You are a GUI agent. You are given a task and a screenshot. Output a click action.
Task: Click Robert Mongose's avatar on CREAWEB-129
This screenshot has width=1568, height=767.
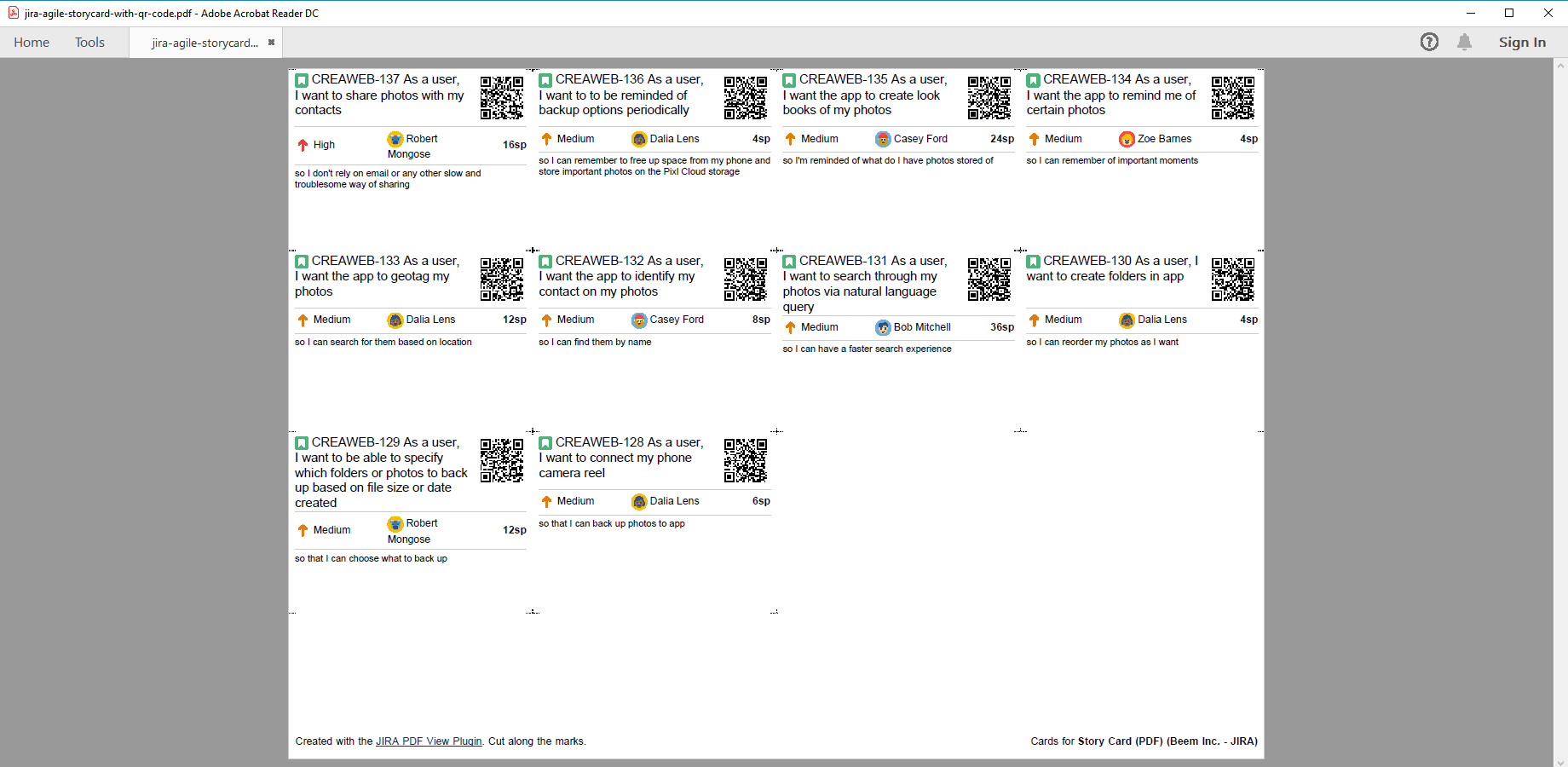click(x=395, y=524)
